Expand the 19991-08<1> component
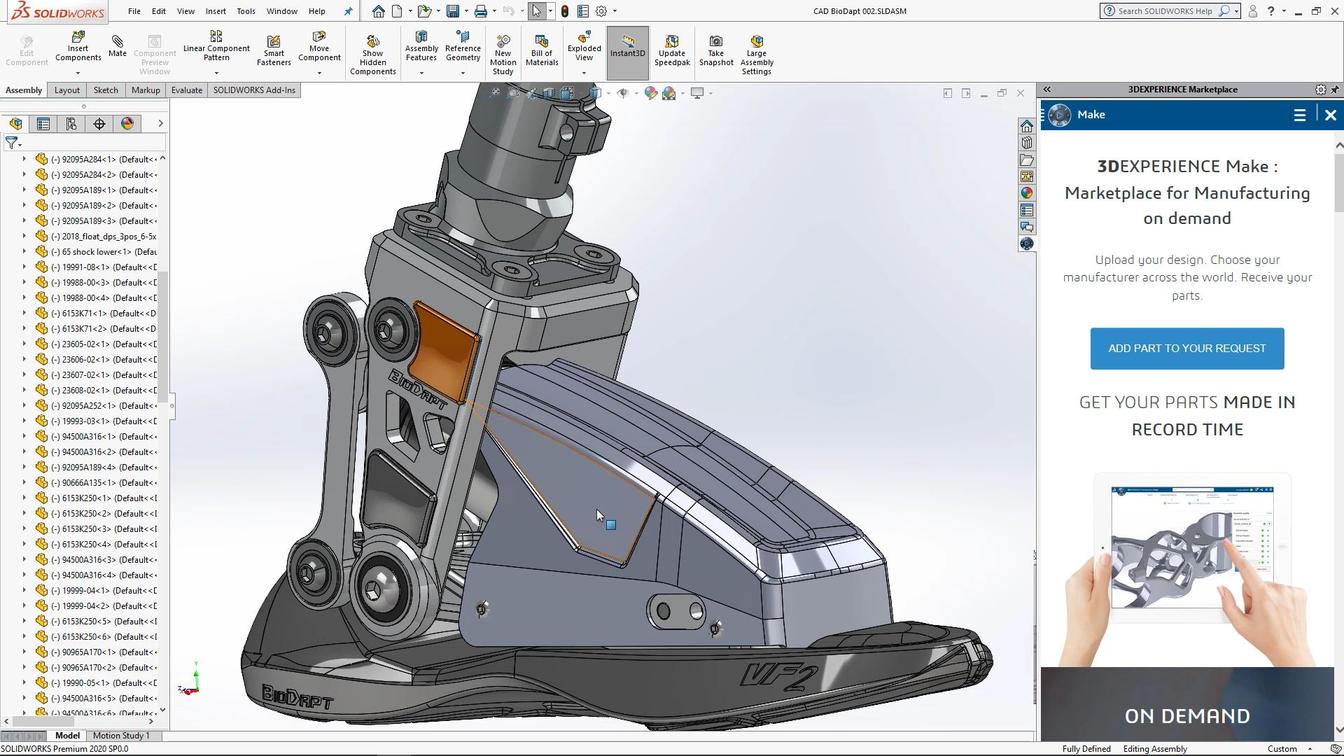Viewport: 1344px width, 756px height. [25, 267]
